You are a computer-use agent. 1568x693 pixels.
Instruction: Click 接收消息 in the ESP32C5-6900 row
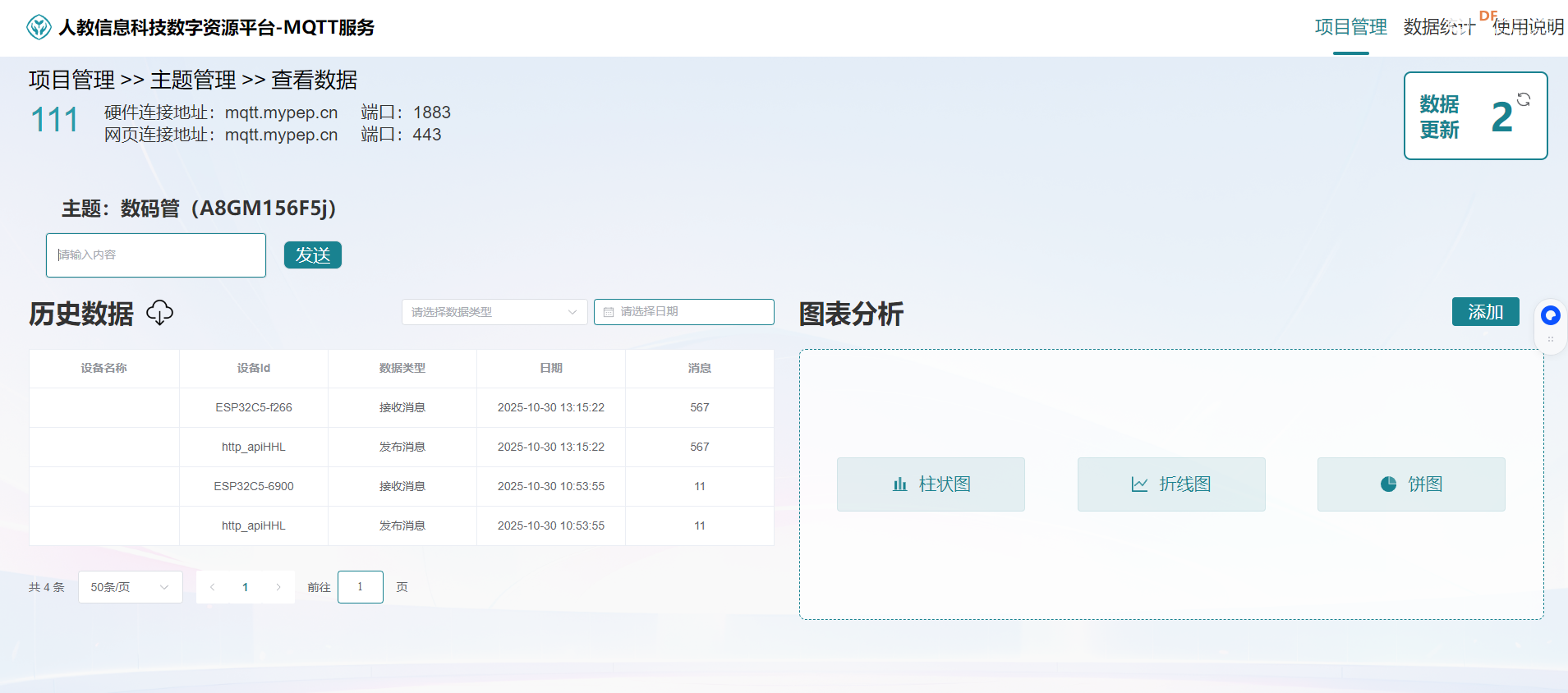pos(402,486)
